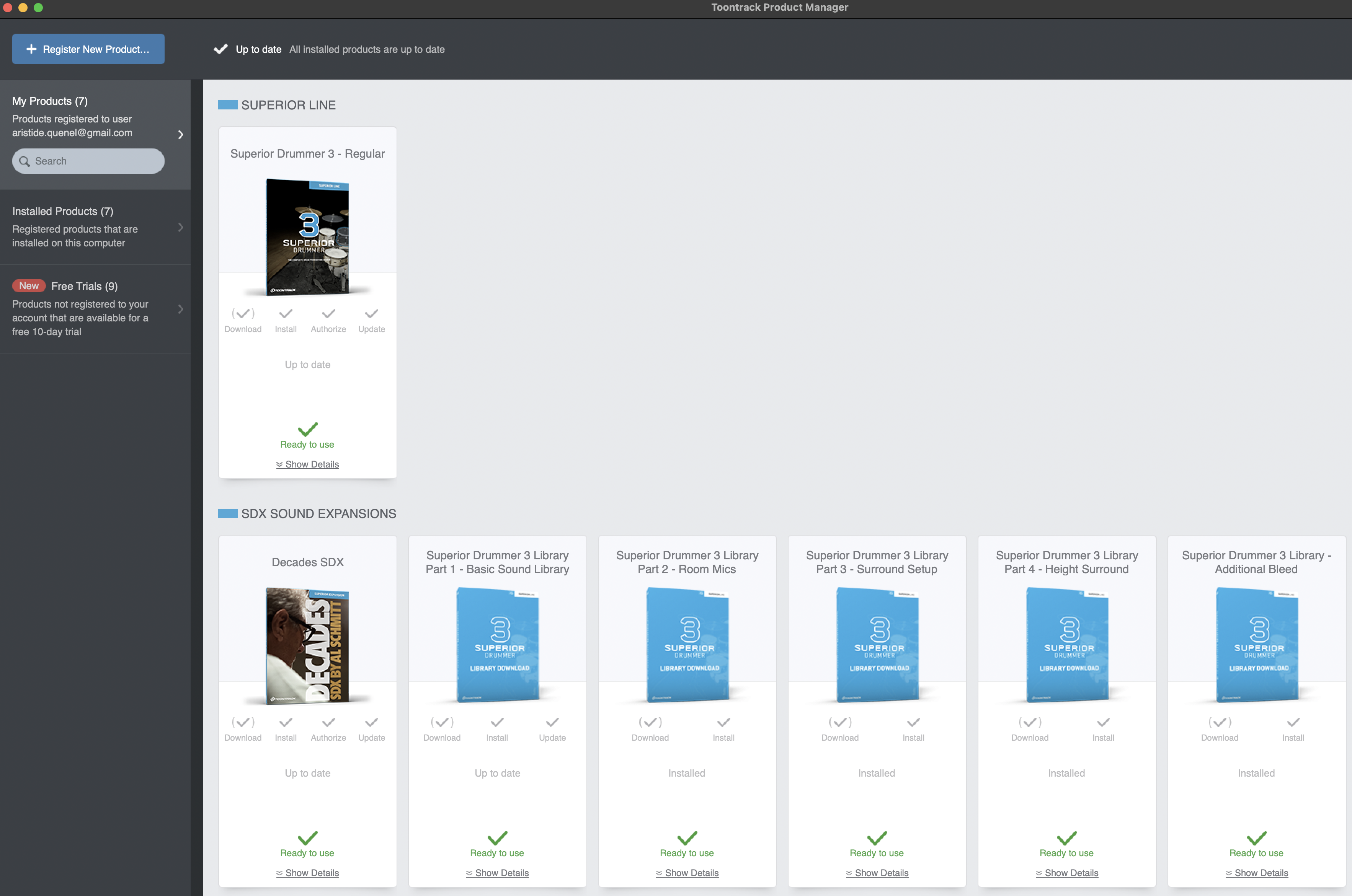Click Download icon for Decades SDX

click(x=243, y=722)
